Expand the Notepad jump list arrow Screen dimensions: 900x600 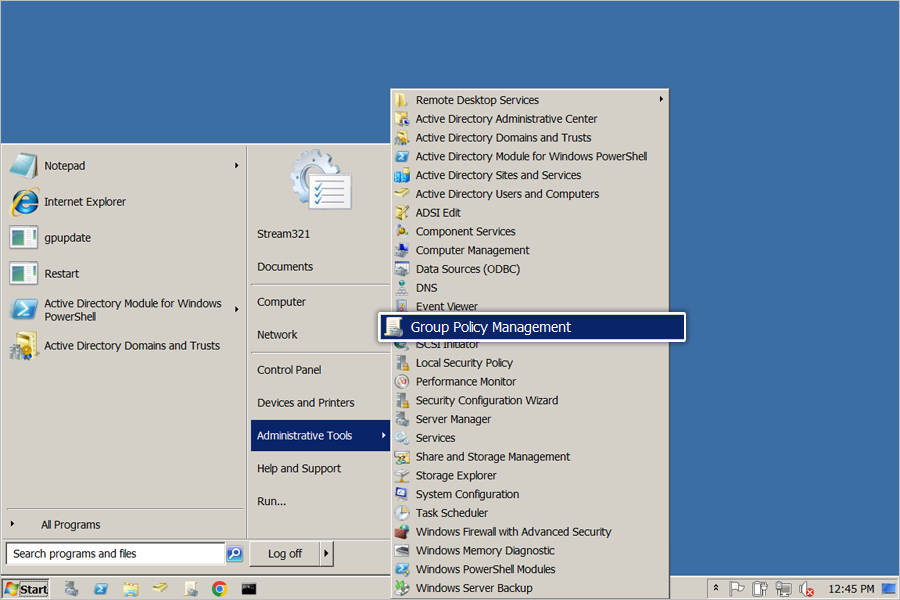click(x=236, y=165)
